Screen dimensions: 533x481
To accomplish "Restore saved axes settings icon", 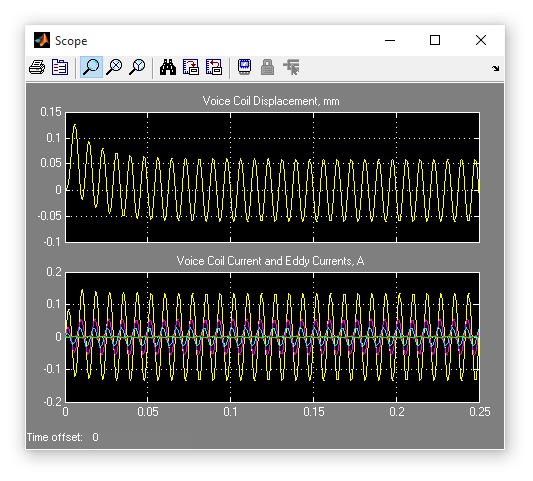I will [x=214, y=67].
